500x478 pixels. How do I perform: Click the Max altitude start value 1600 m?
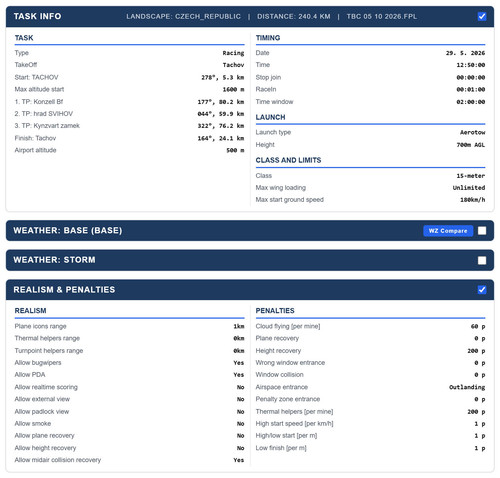tap(233, 89)
